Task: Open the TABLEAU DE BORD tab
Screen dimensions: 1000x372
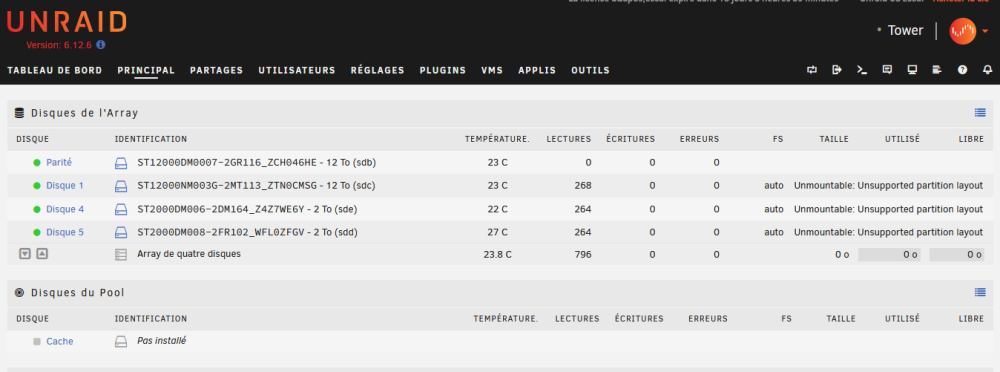Action: [x=55, y=70]
